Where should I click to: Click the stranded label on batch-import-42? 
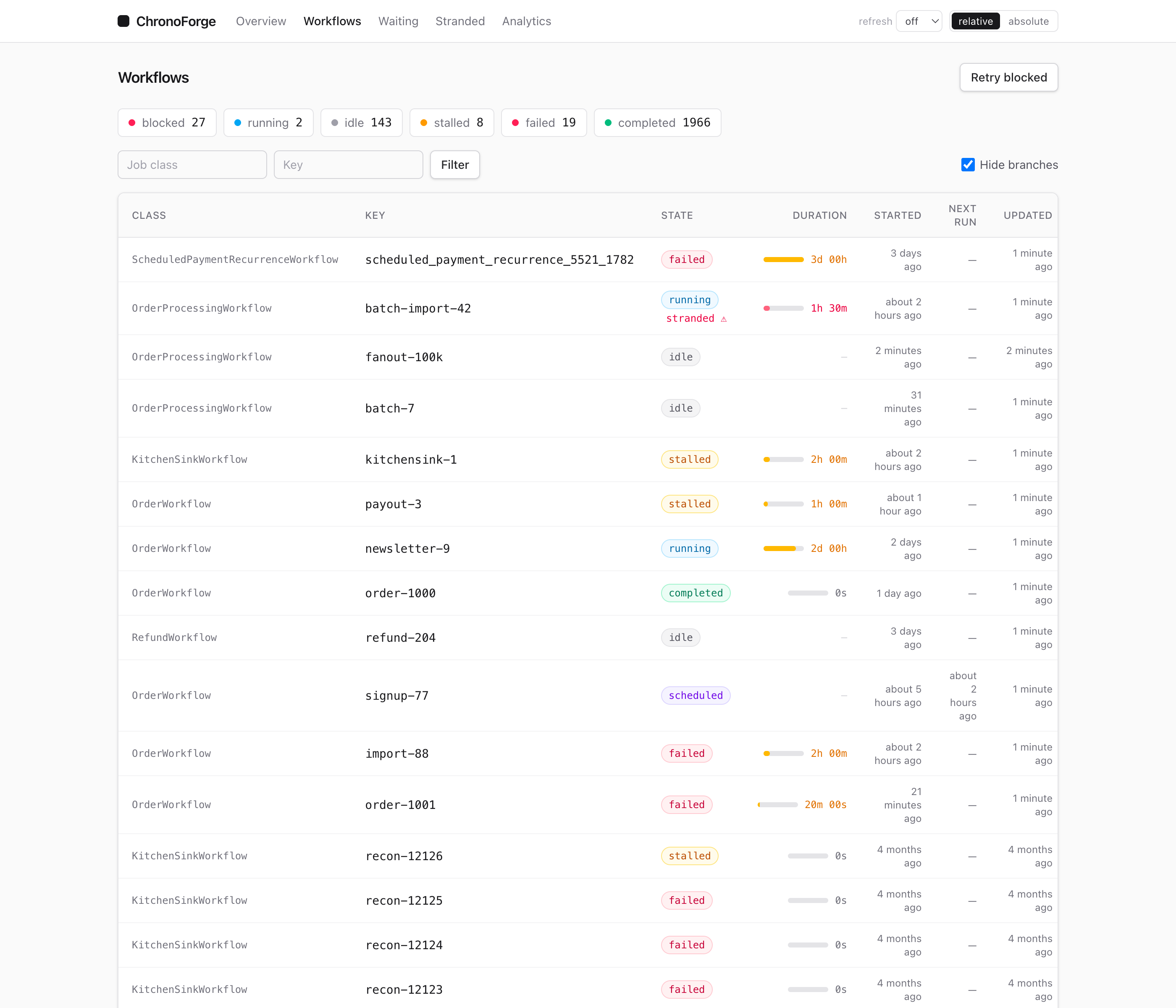pos(690,318)
